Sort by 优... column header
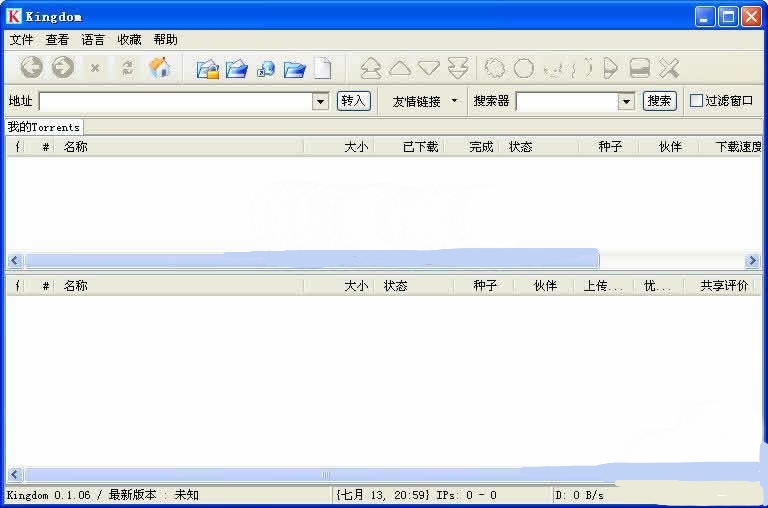The width and height of the screenshot is (768, 508). tap(658, 286)
